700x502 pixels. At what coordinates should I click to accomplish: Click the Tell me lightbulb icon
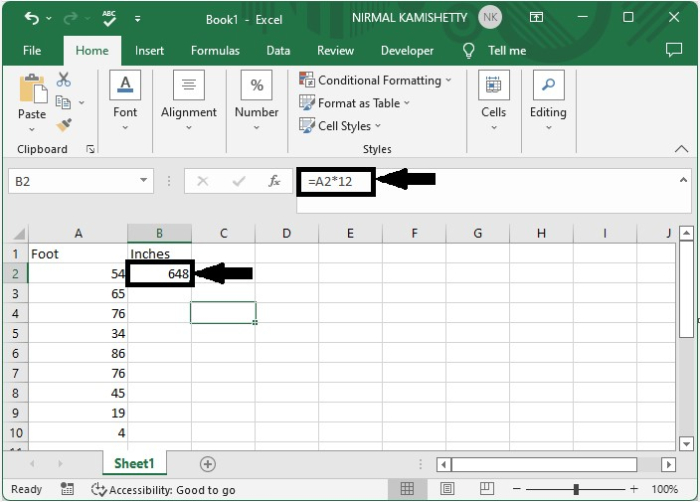468,50
